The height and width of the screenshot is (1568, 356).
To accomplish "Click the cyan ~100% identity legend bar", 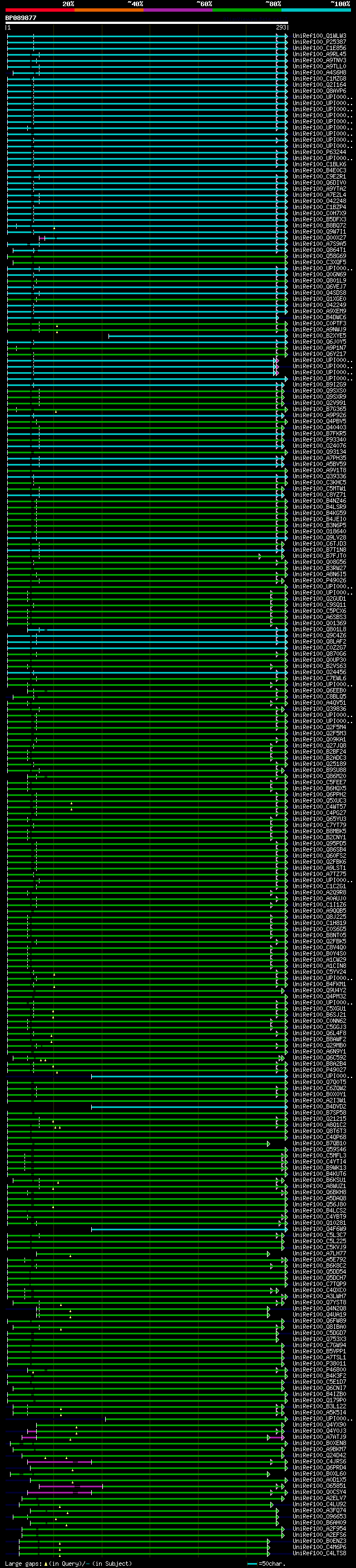I will pos(316,10).
